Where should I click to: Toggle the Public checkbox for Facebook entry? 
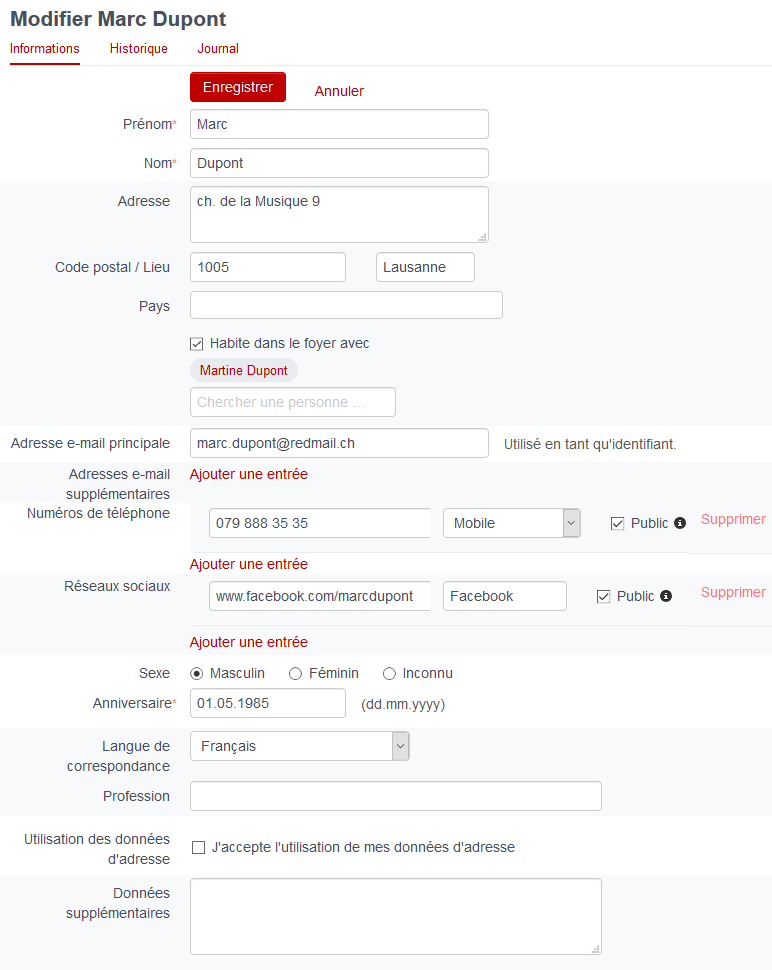click(x=603, y=597)
